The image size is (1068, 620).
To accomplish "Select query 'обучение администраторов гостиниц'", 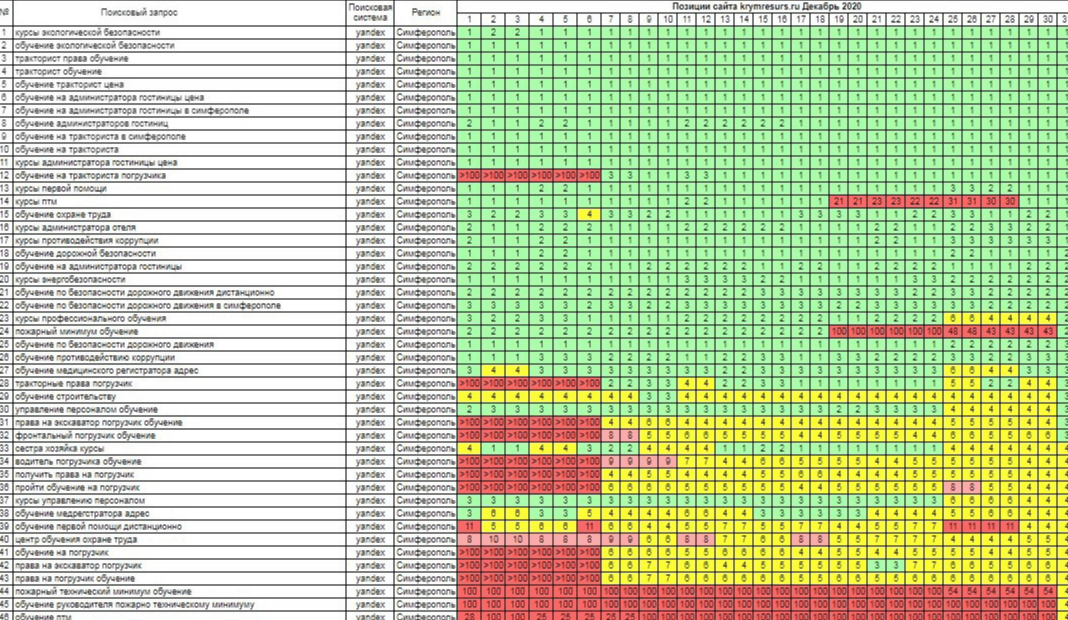I will tap(91, 123).
